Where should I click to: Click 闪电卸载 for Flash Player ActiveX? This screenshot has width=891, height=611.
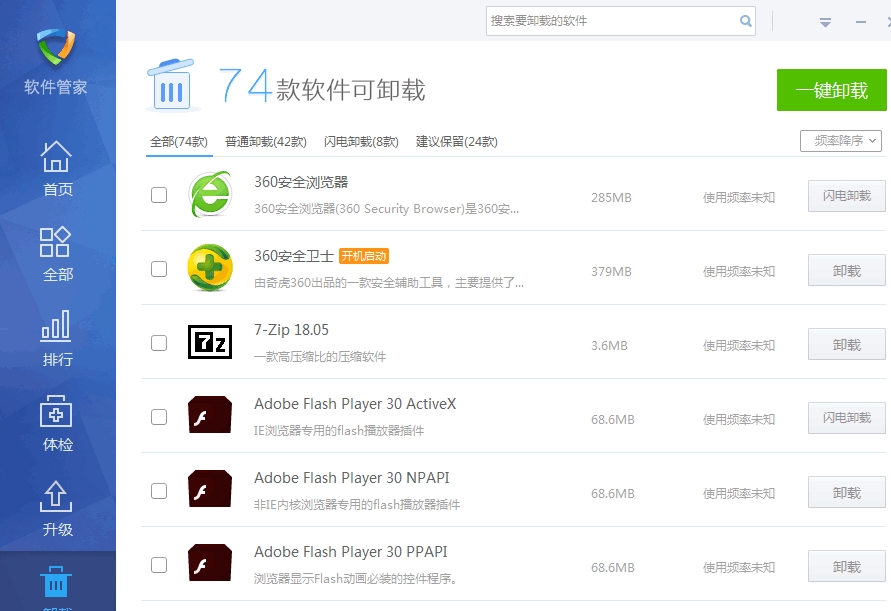pos(847,418)
